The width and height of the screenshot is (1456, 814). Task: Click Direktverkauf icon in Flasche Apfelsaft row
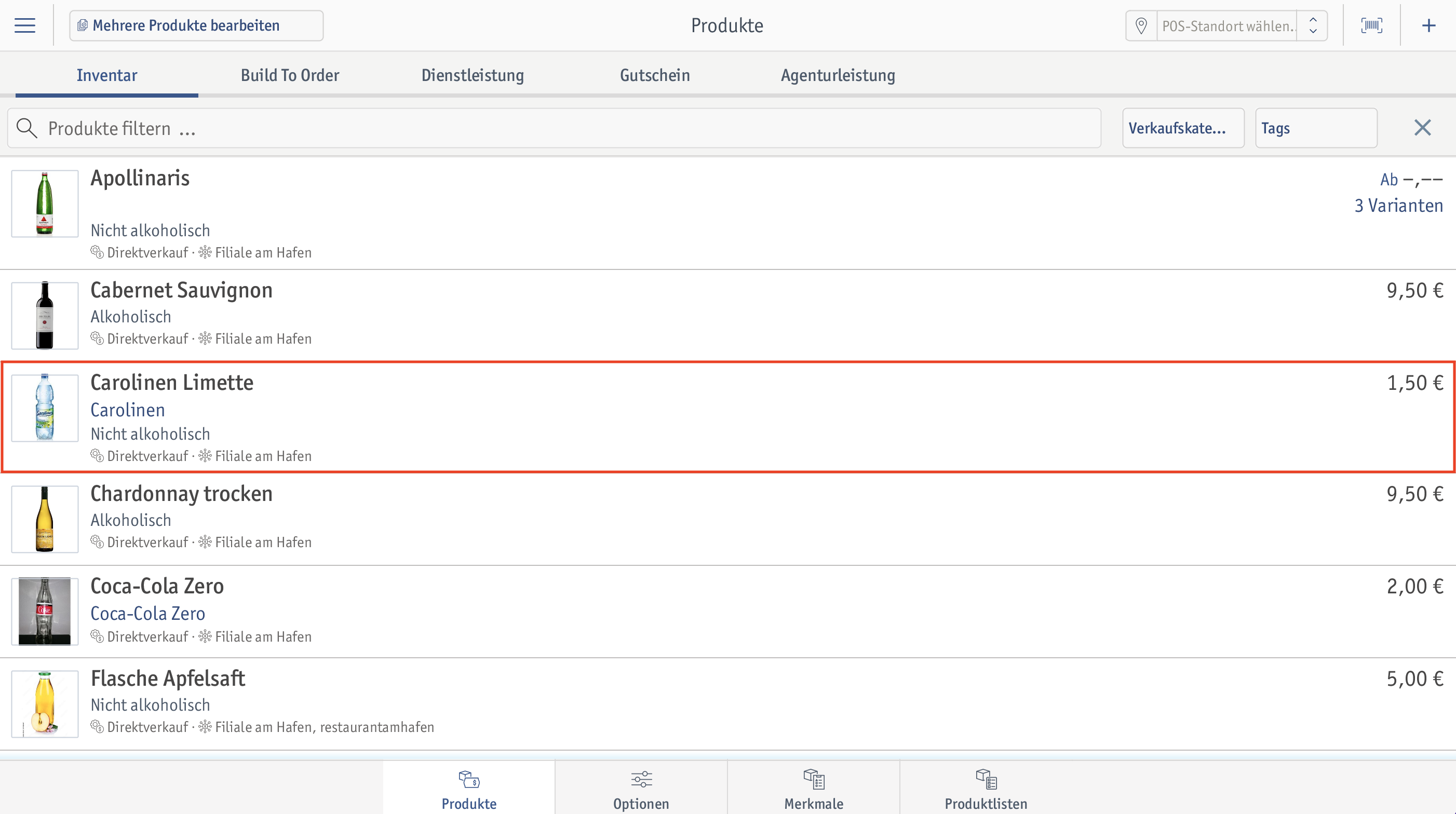click(x=97, y=726)
